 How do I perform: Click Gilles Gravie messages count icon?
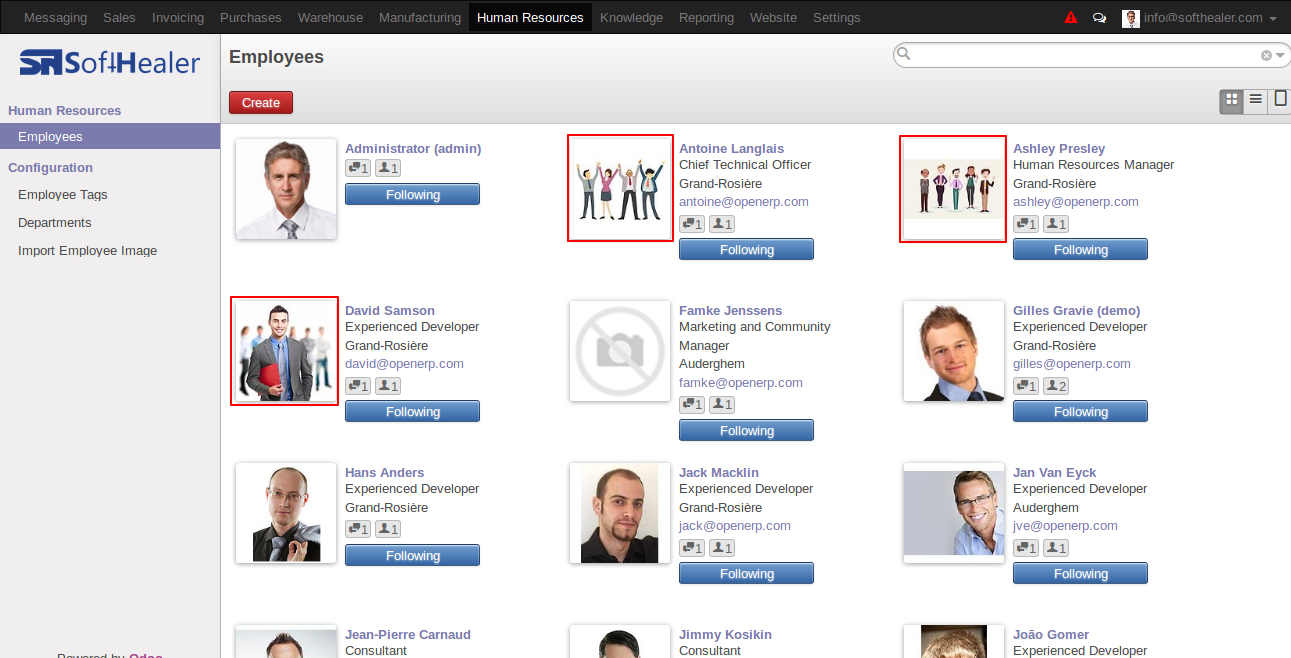pyautogui.click(x=1026, y=386)
